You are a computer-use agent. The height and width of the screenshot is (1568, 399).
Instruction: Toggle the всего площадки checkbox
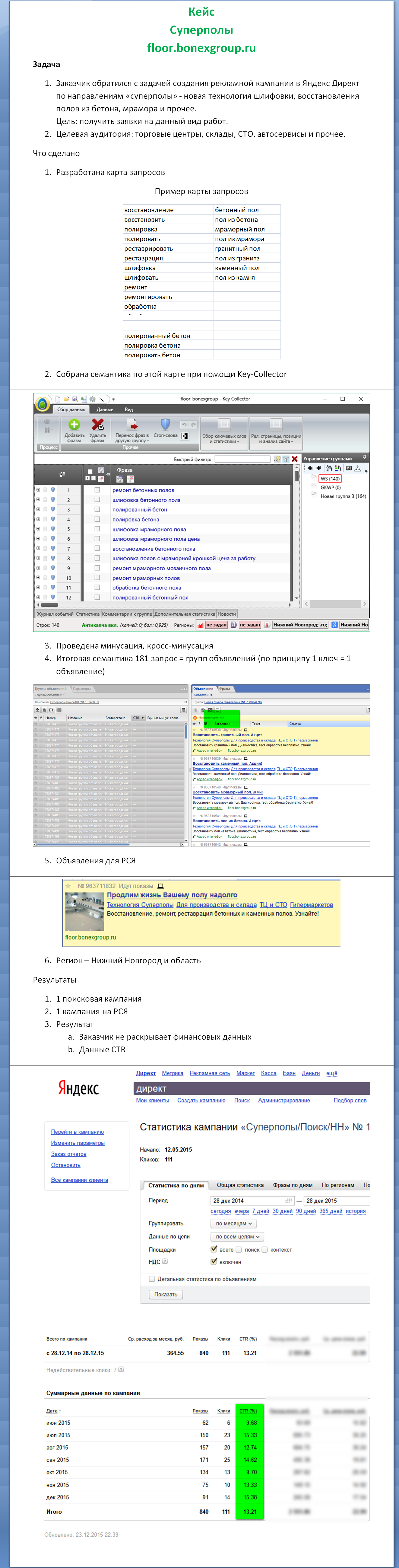[214, 1249]
